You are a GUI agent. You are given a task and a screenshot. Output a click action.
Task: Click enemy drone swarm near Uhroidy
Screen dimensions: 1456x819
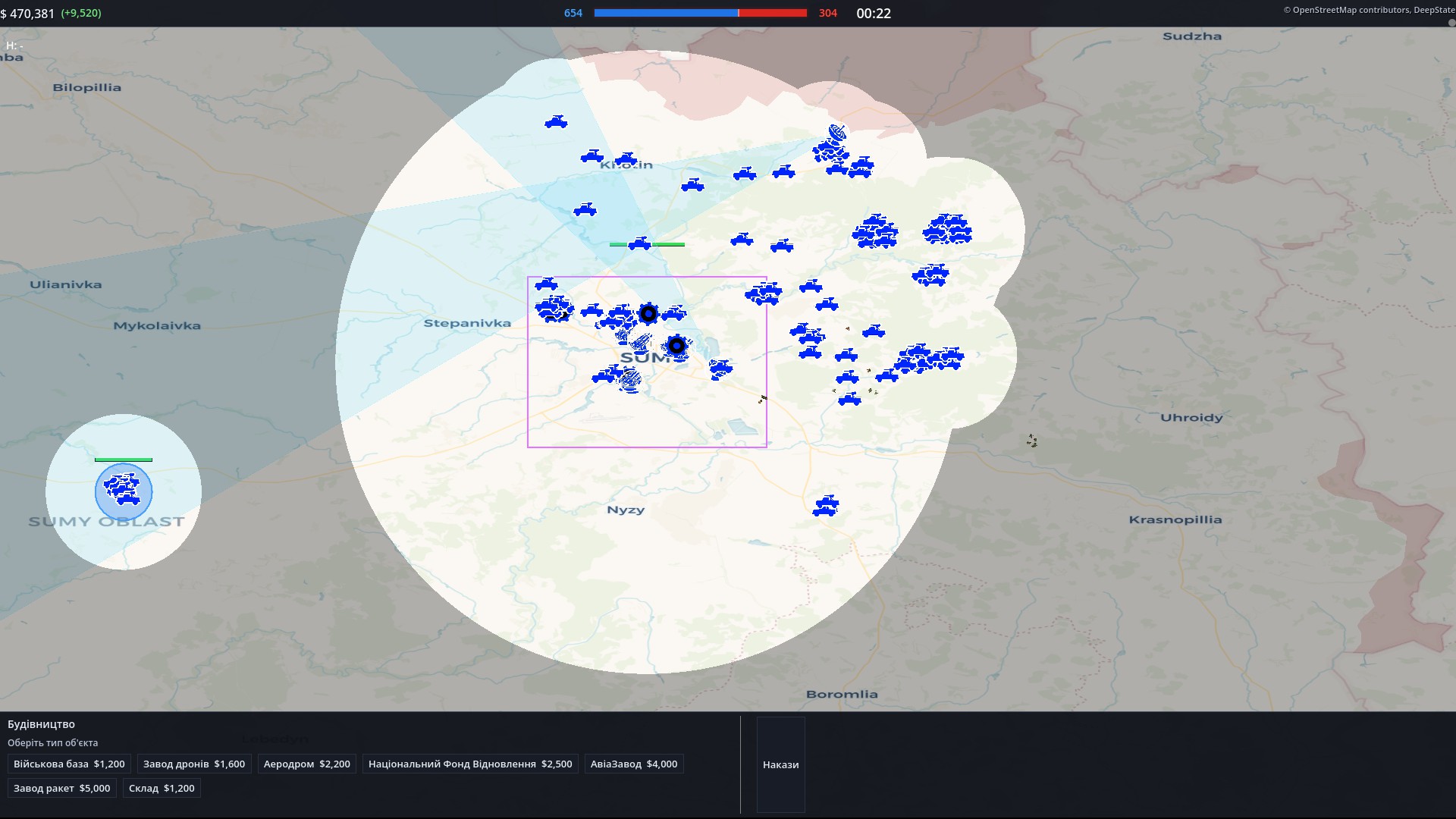click(1032, 441)
